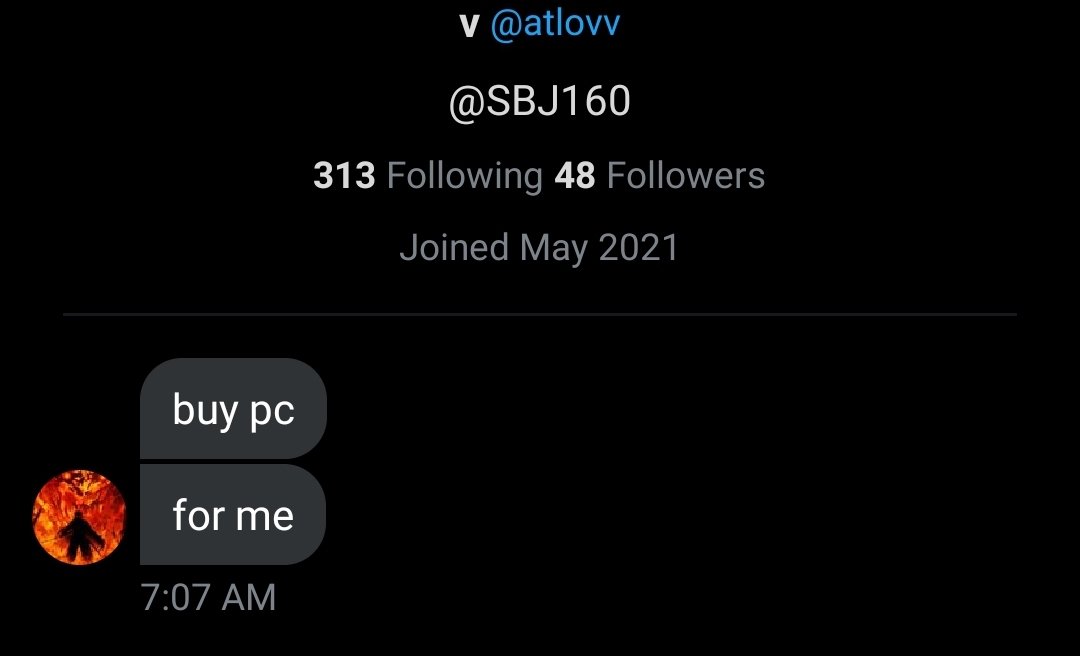Click the bold 313 following count
This screenshot has width=1080, height=656.
[344, 176]
